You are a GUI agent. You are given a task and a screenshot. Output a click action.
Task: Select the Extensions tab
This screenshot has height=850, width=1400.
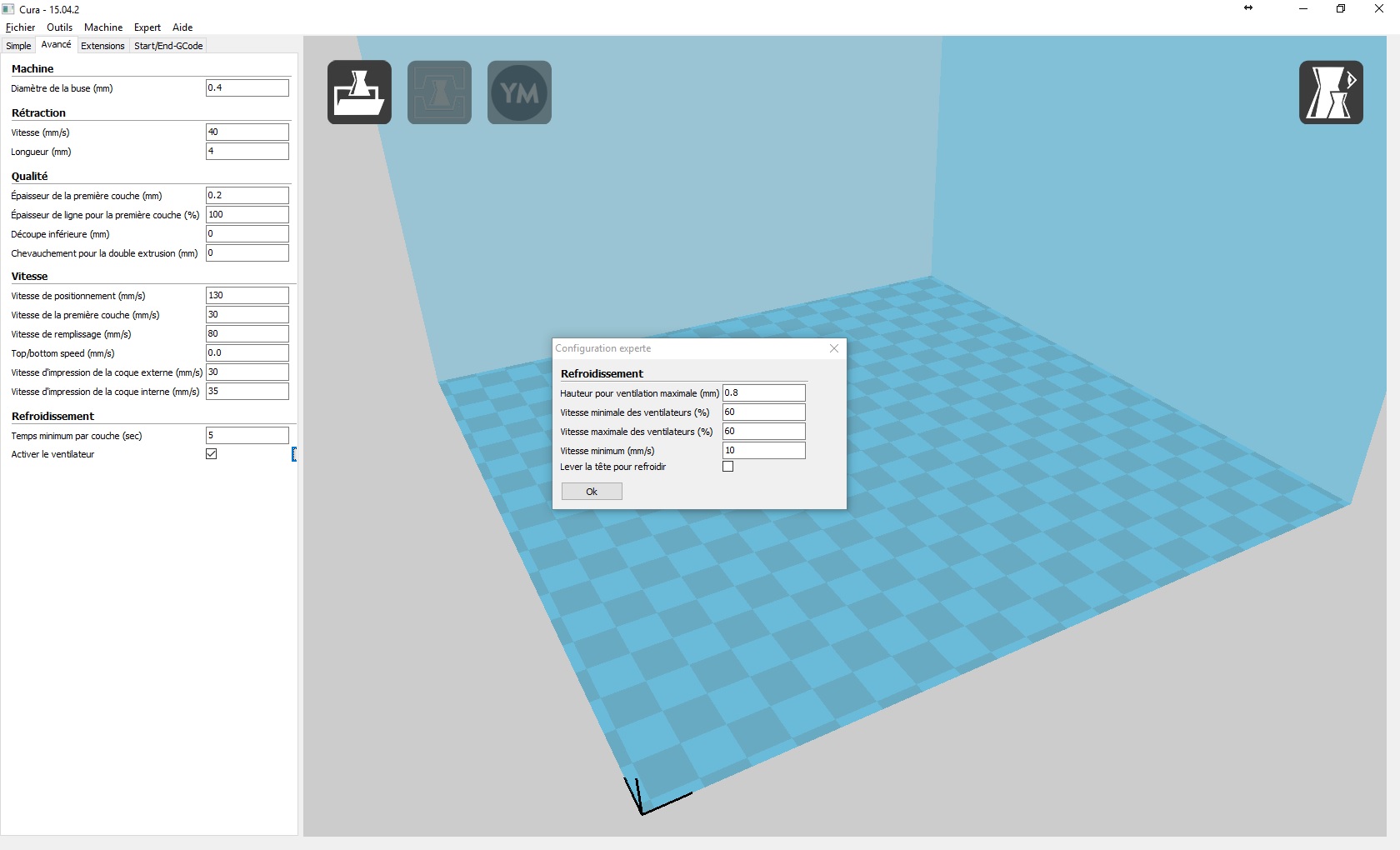(x=102, y=46)
